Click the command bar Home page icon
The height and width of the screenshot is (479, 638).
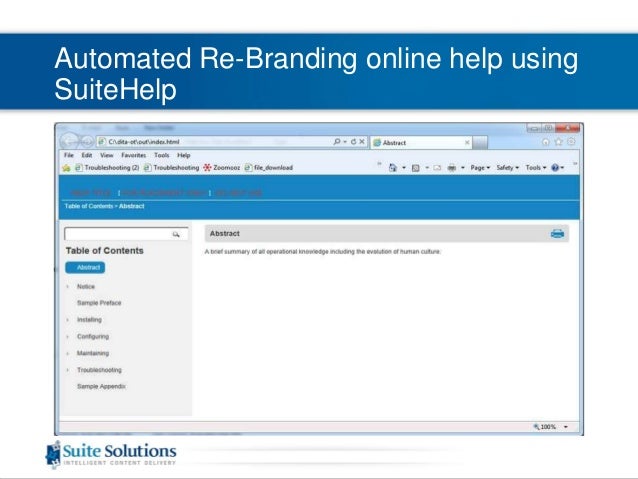[x=392, y=168]
